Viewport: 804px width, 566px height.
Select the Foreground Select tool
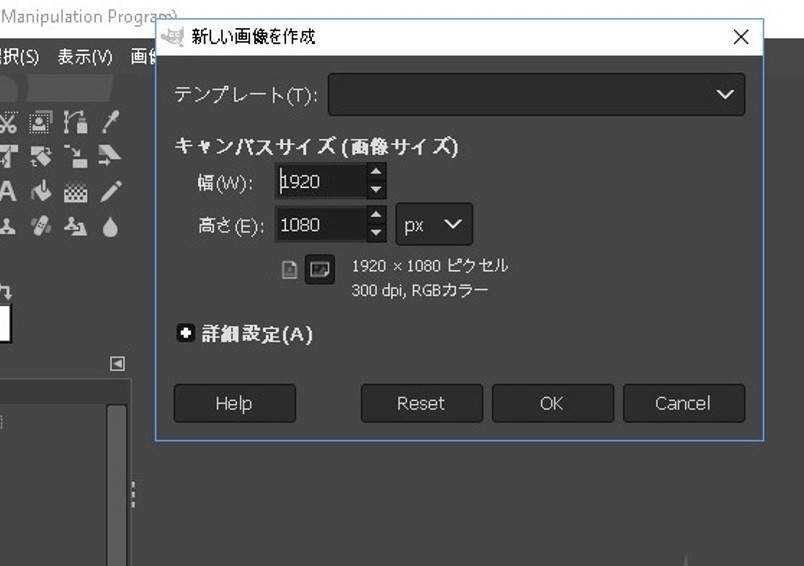click(41, 123)
